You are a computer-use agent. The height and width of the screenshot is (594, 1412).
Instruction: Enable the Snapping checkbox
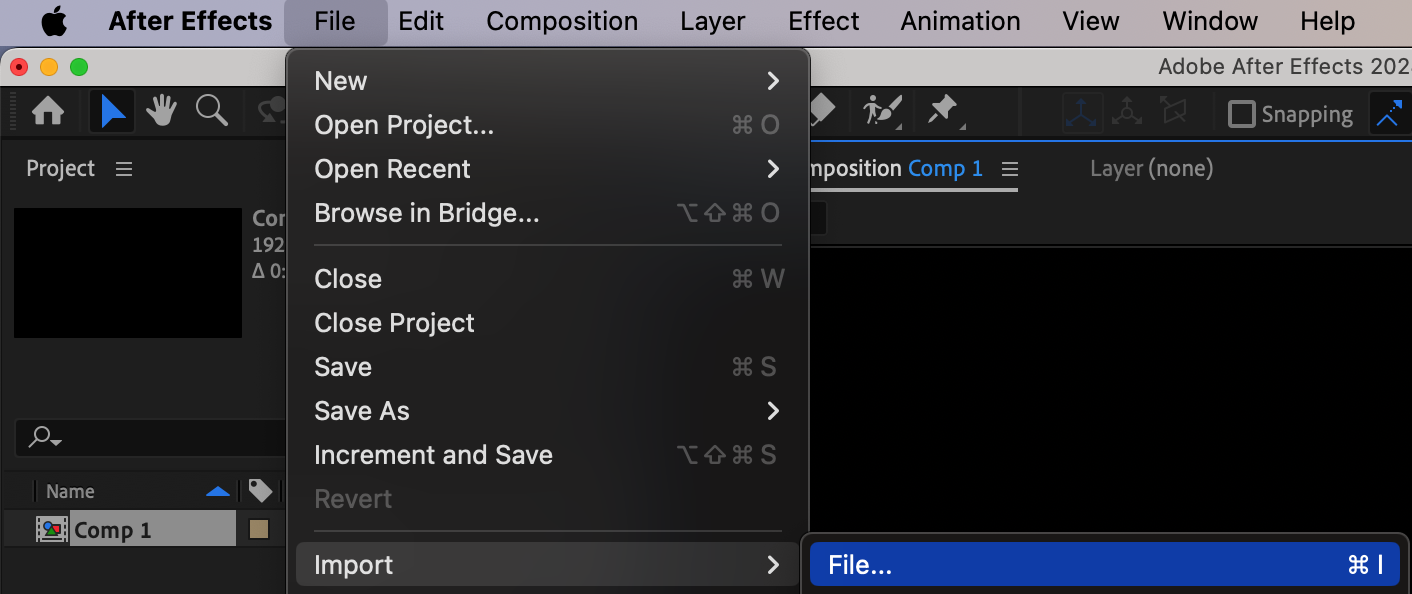[1241, 114]
